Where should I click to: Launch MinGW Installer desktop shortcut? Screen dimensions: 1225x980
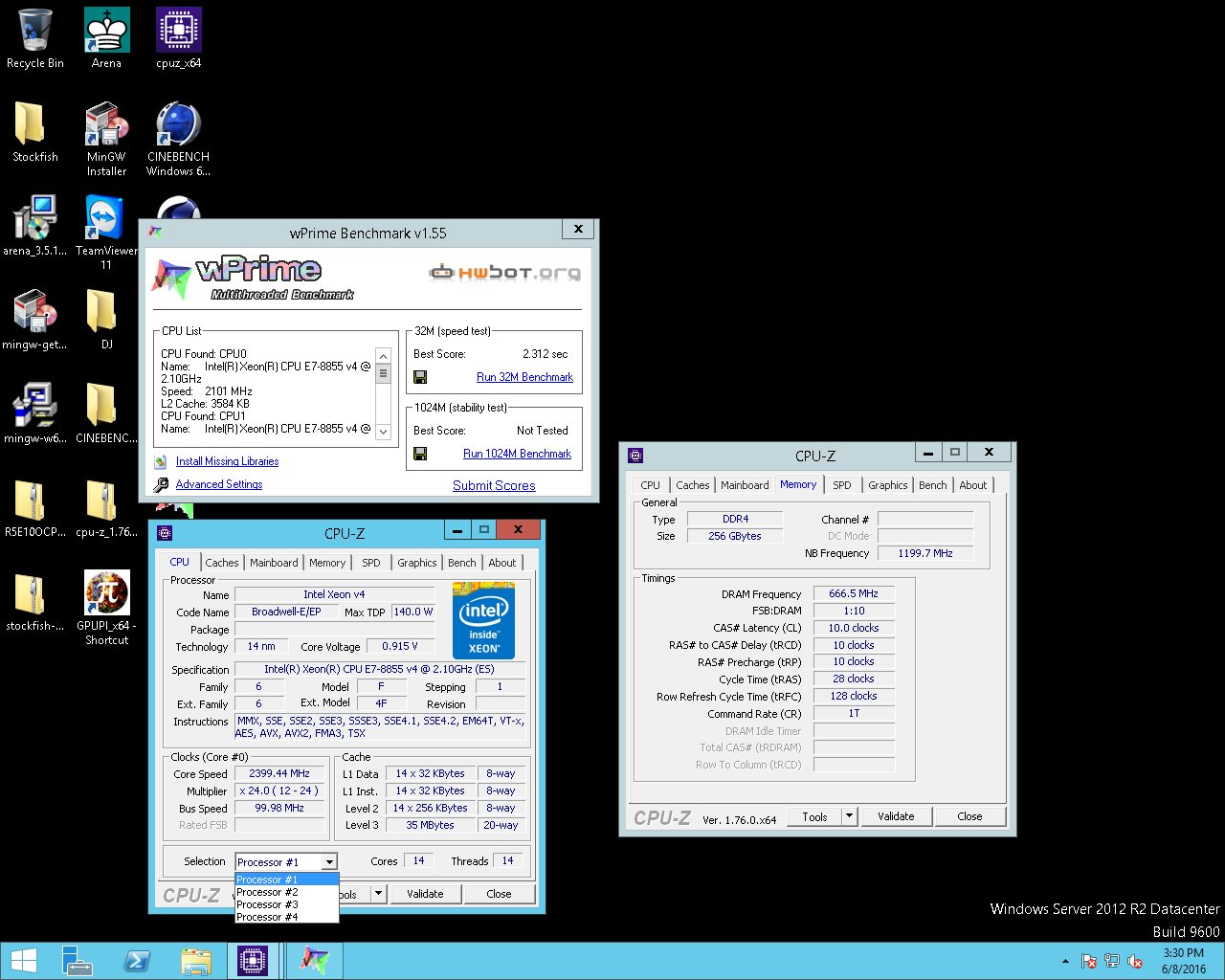[106, 139]
